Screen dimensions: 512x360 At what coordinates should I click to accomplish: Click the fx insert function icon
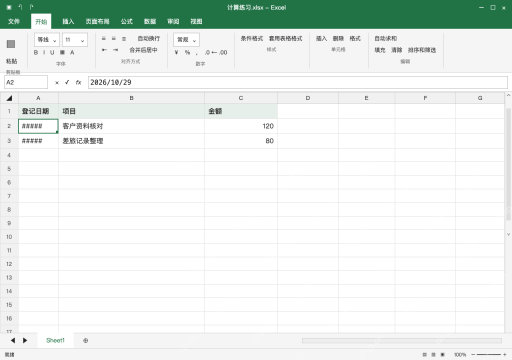pyautogui.click(x=78, y=82)
